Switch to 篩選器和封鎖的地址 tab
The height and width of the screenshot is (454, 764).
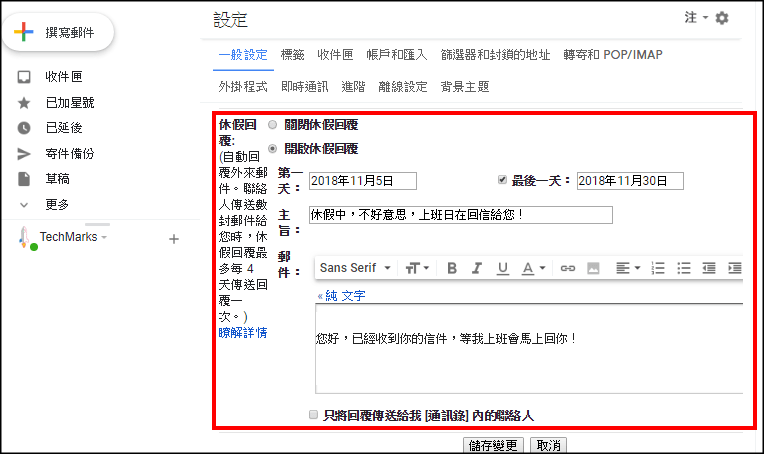(495, 55)
